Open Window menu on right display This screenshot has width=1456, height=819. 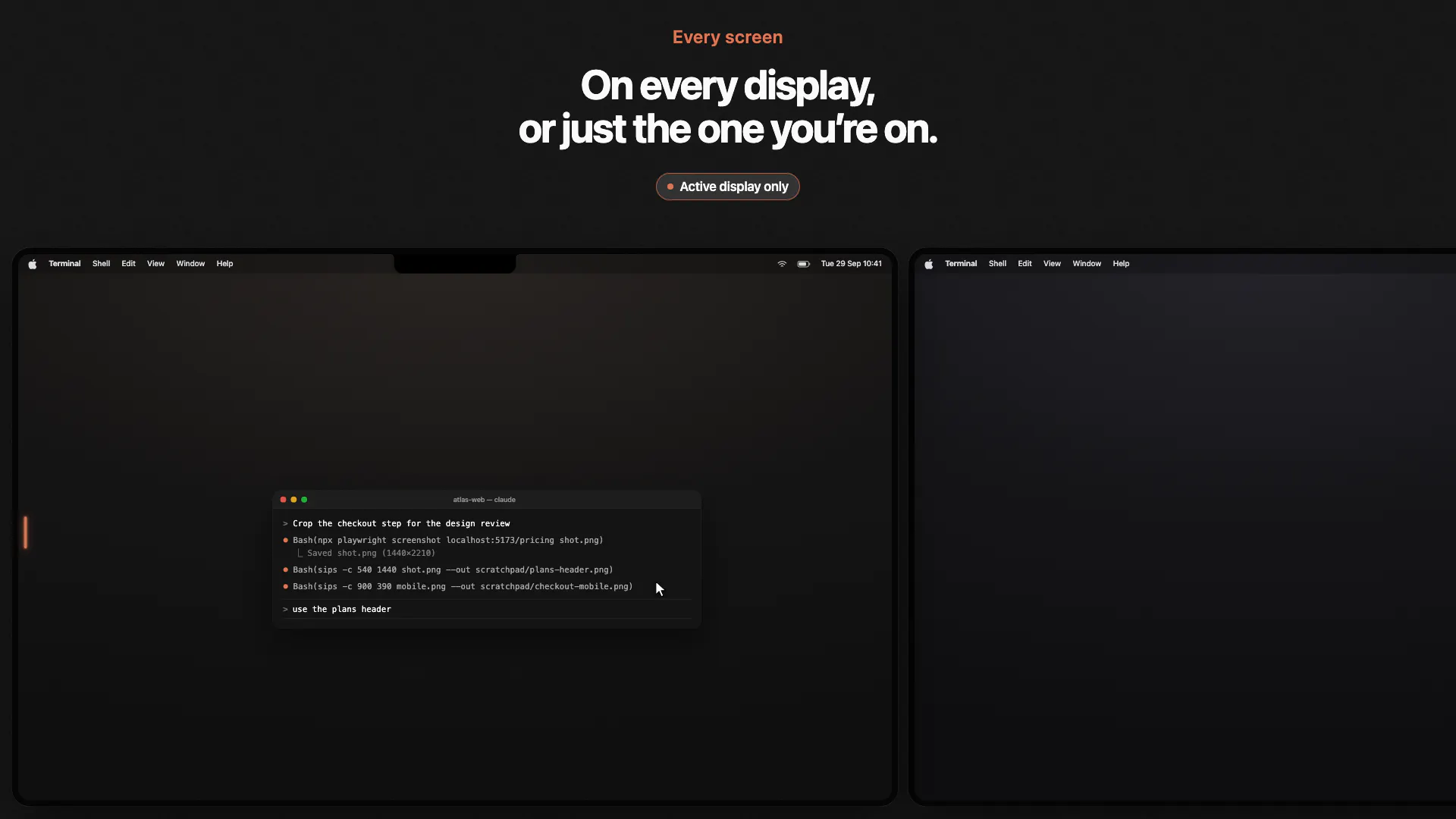click(1087, 264)
